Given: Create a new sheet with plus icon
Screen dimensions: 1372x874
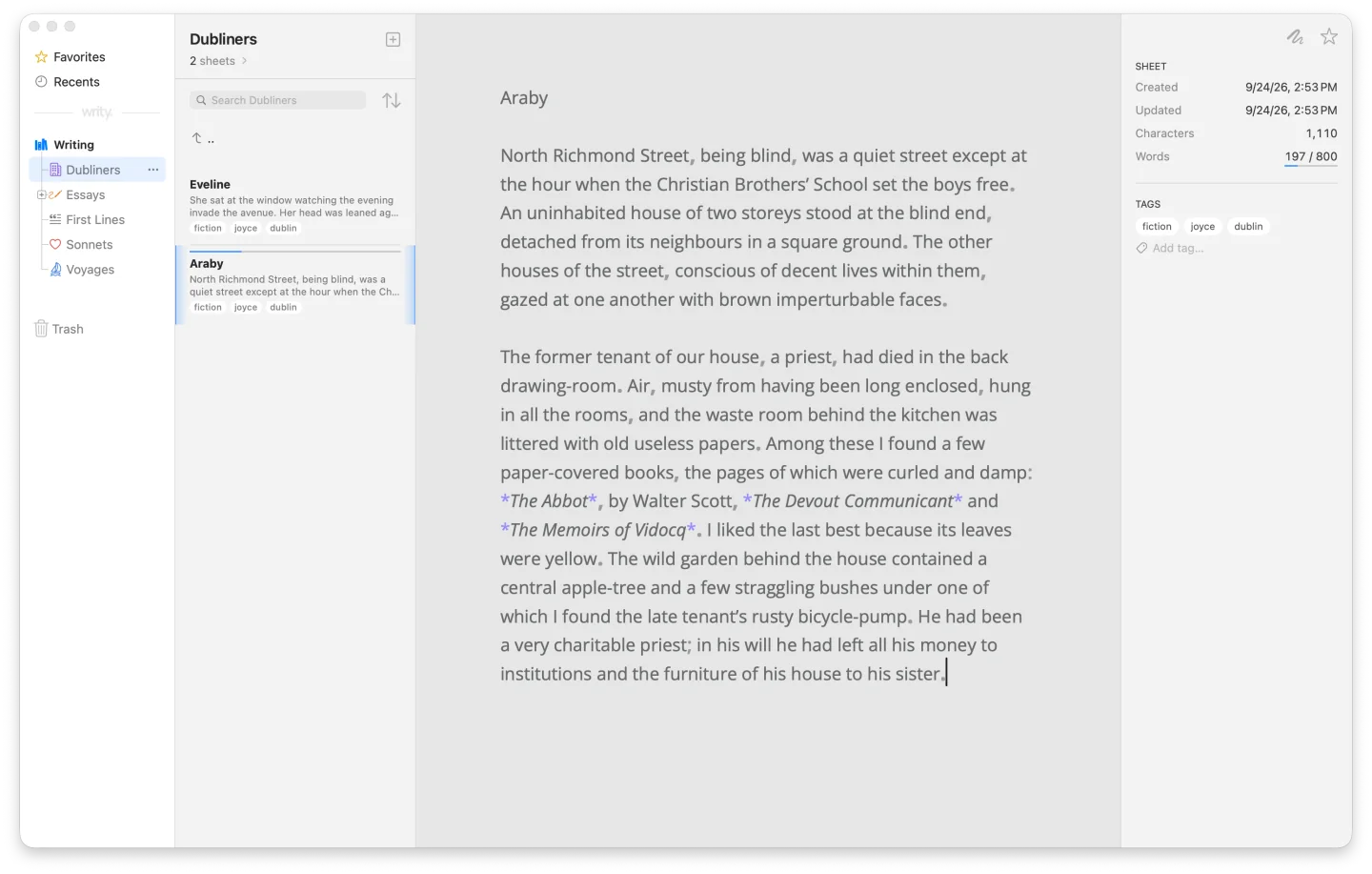Looking at the screenshot, I should [393, 39].
